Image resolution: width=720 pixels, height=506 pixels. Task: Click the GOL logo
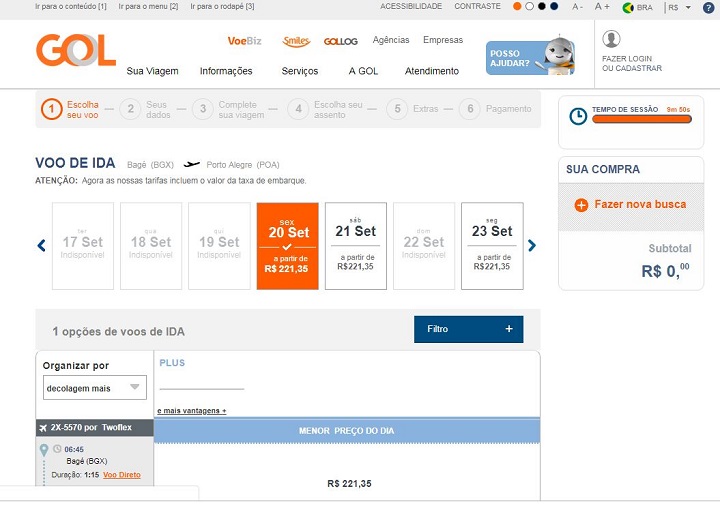(76, 50)
